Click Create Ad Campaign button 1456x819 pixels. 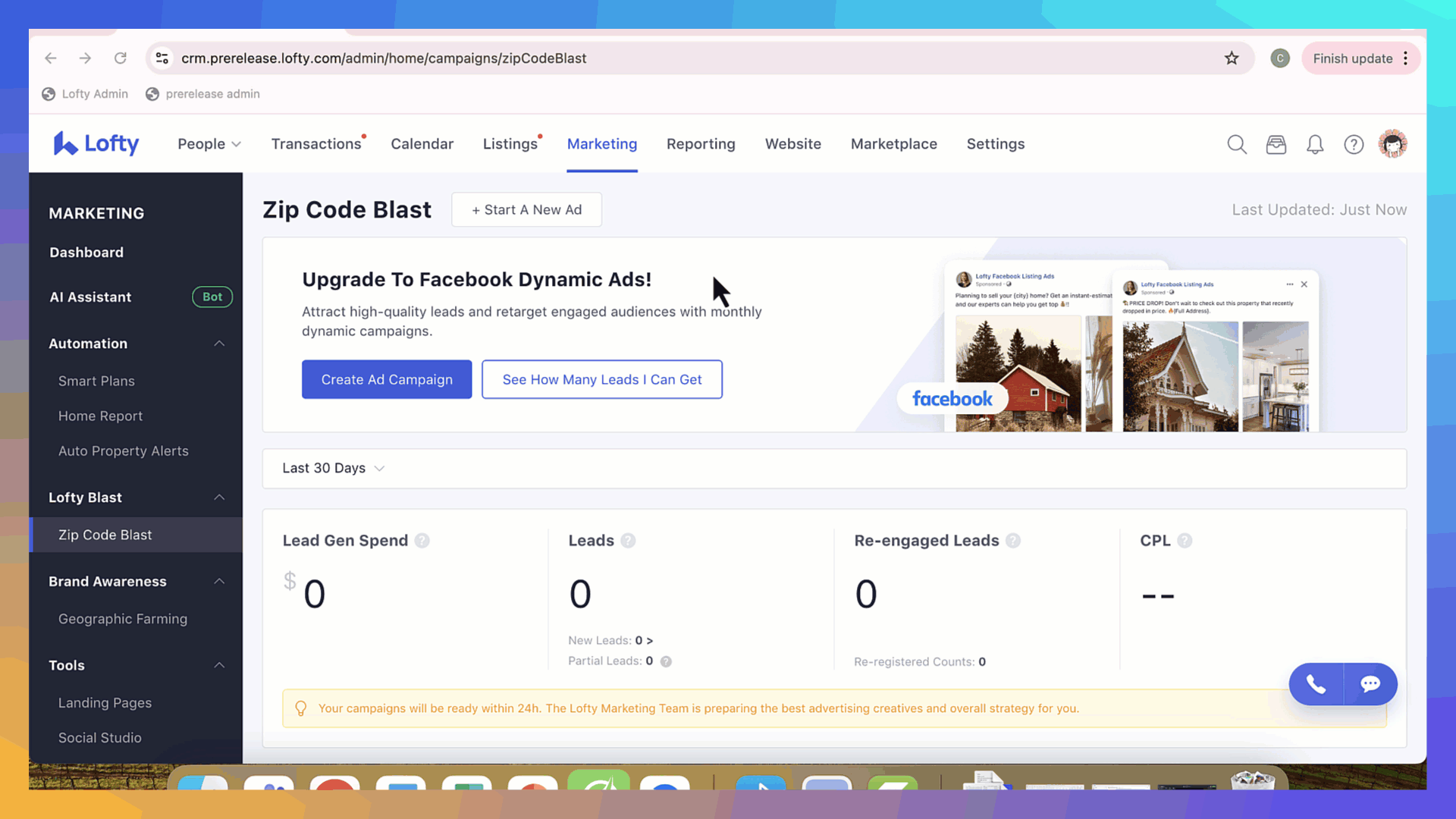tap(387, 379)
